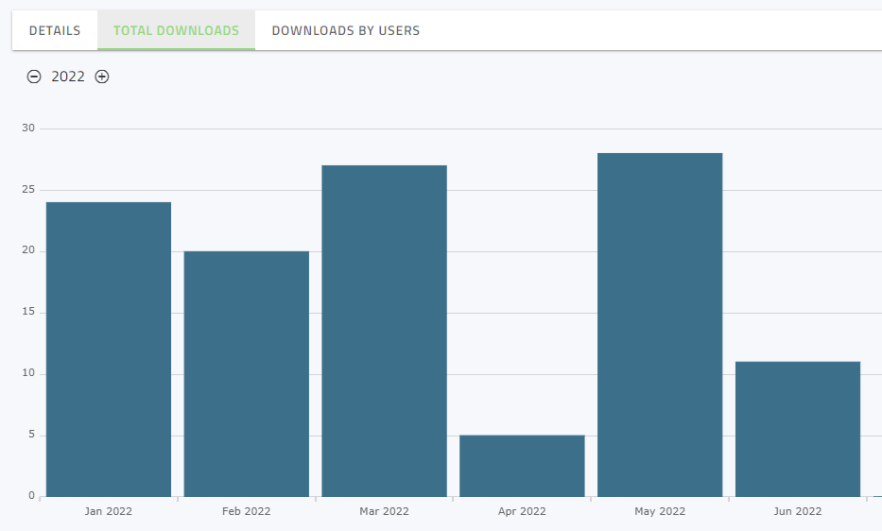
Task: Click the tallest bar for May 2022
Action: point(660,325)
